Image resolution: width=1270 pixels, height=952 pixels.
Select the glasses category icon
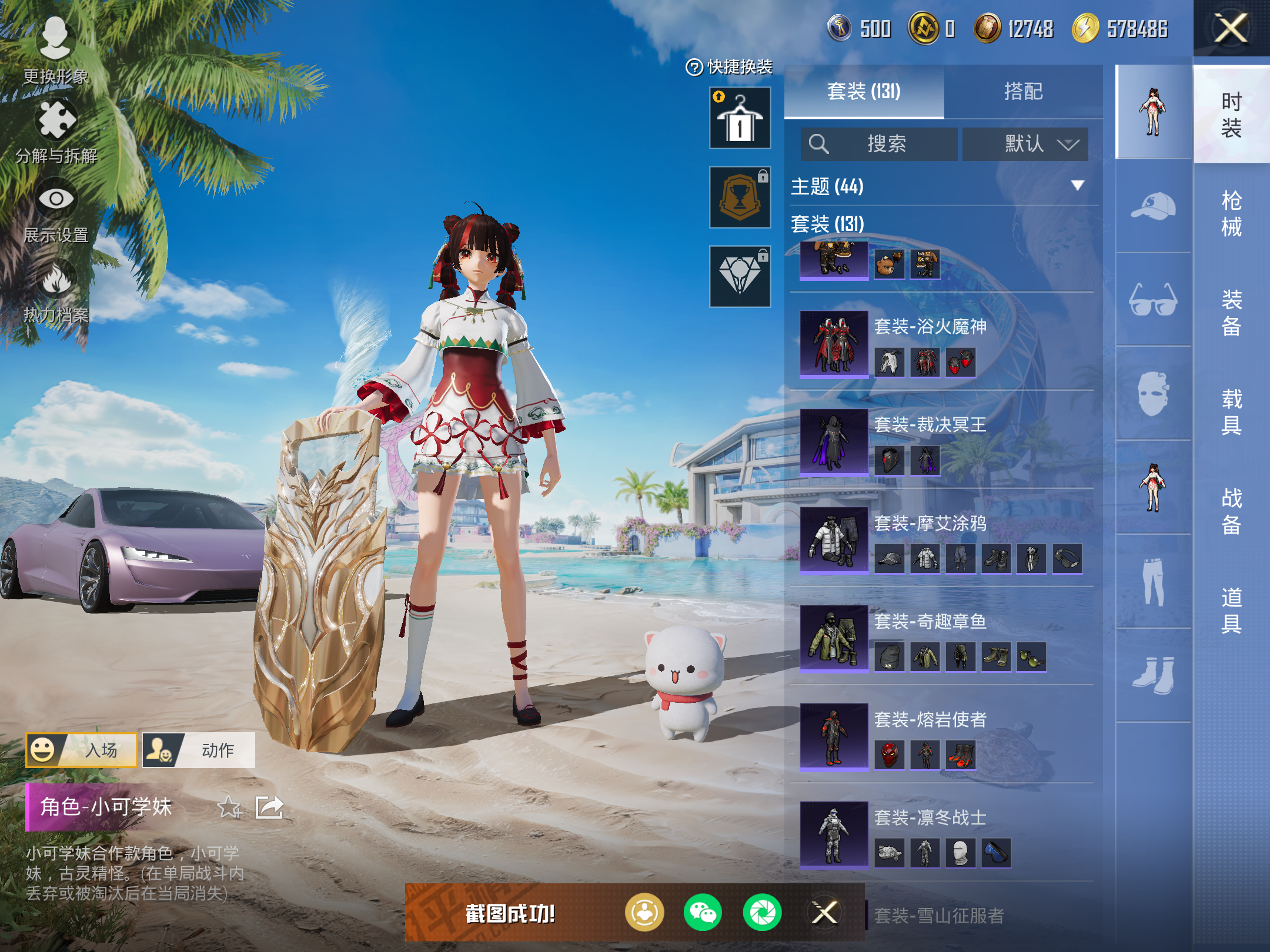coord(1154,300)
